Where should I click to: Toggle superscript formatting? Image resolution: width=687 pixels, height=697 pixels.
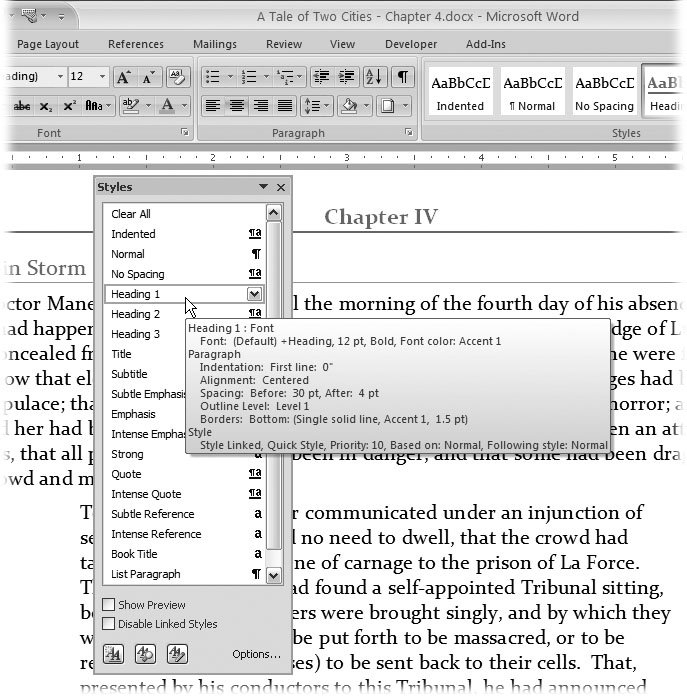pos(69,106)
